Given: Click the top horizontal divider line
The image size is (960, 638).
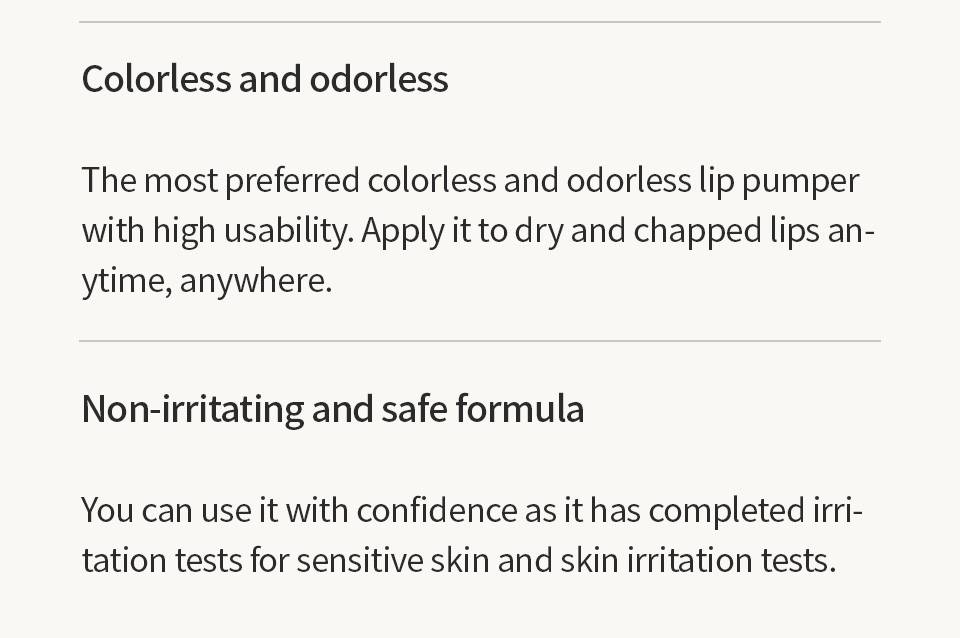Looking at the screenshot, I should coord(480,22).
